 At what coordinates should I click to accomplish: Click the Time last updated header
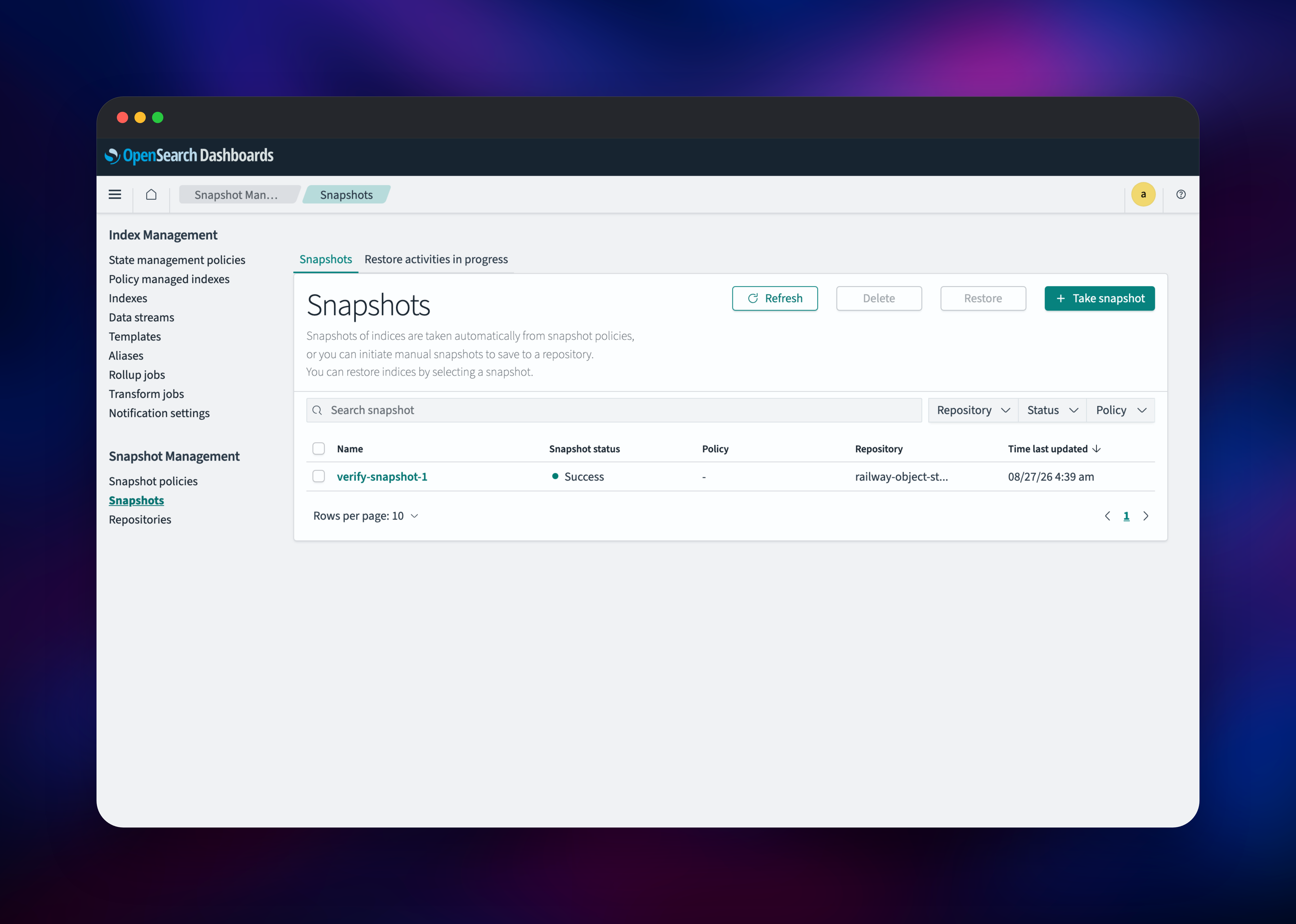[x=1048, y=449]
